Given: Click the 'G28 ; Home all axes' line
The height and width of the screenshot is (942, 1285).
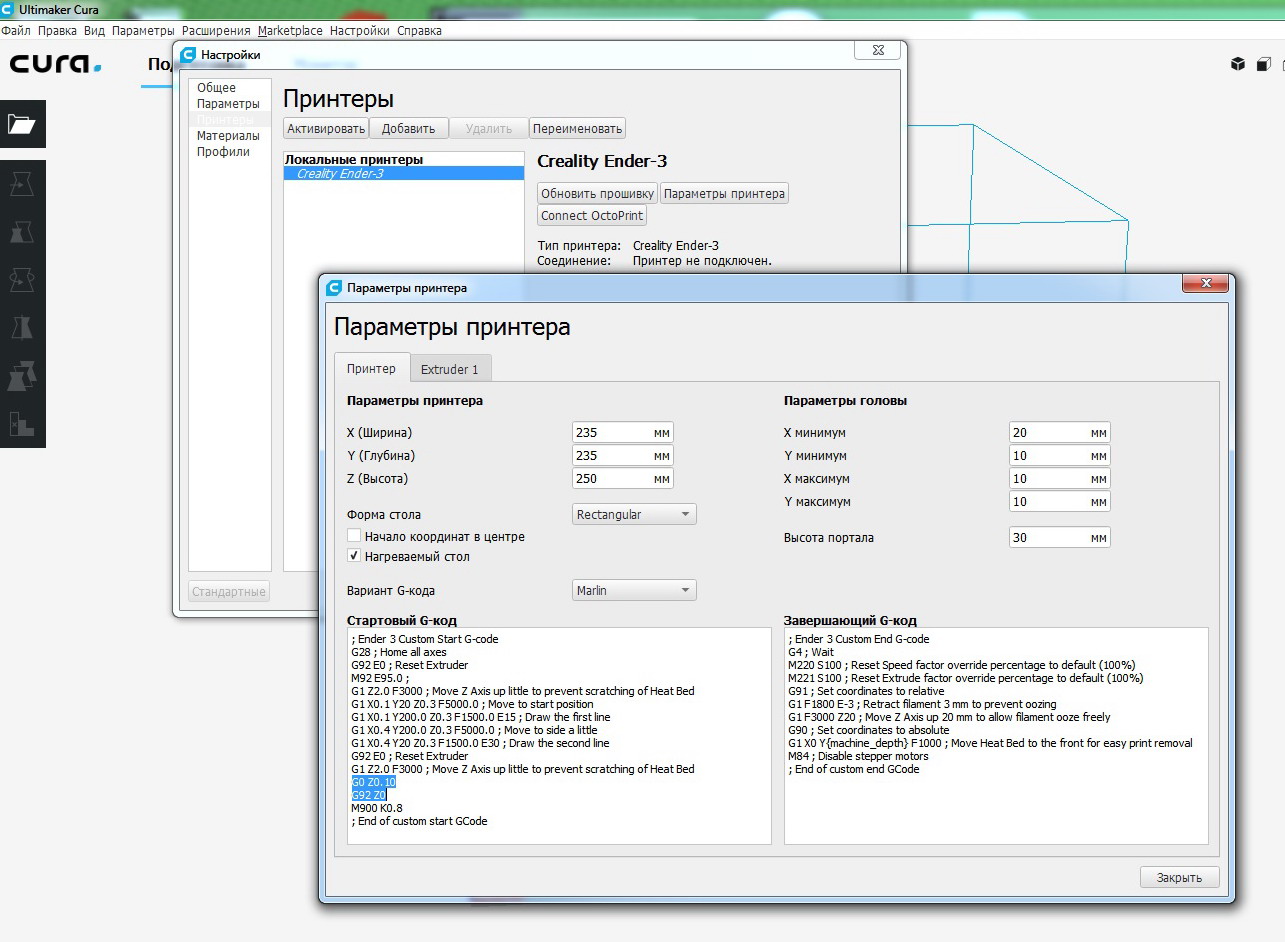Looking at the screenshot, I should coord(399,652).
